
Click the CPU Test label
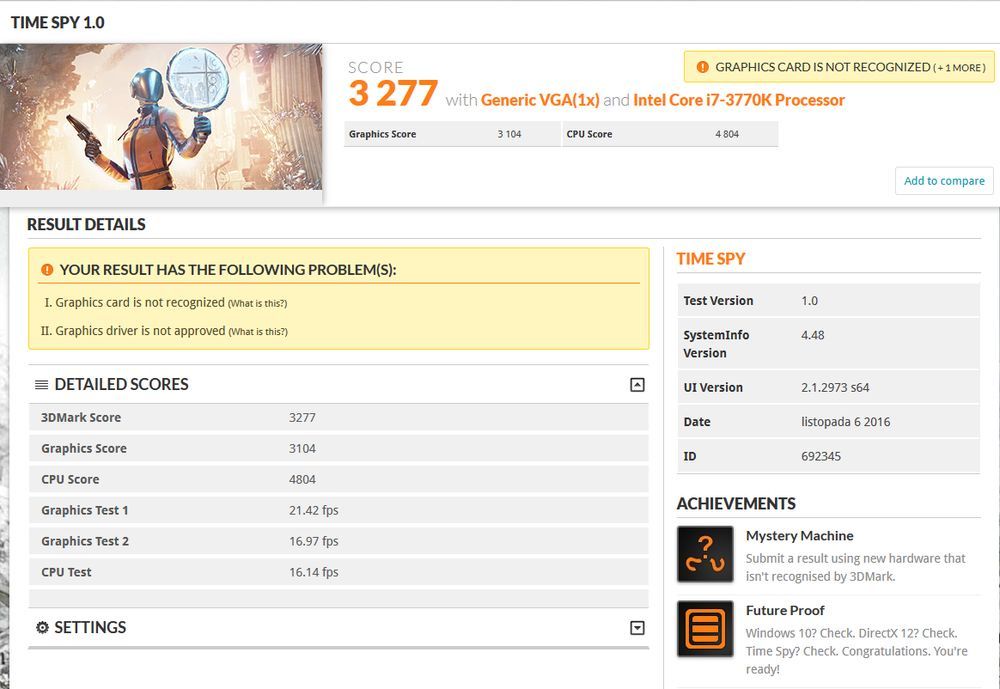66,572
